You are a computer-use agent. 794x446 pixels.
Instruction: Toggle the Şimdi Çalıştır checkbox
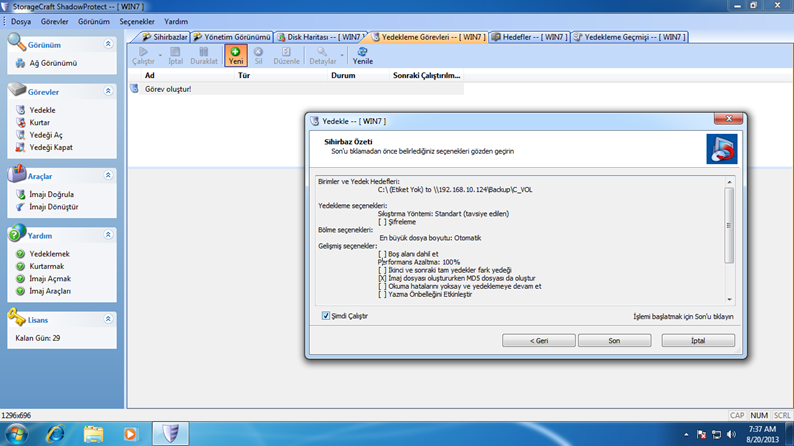(x=326, y=315)
